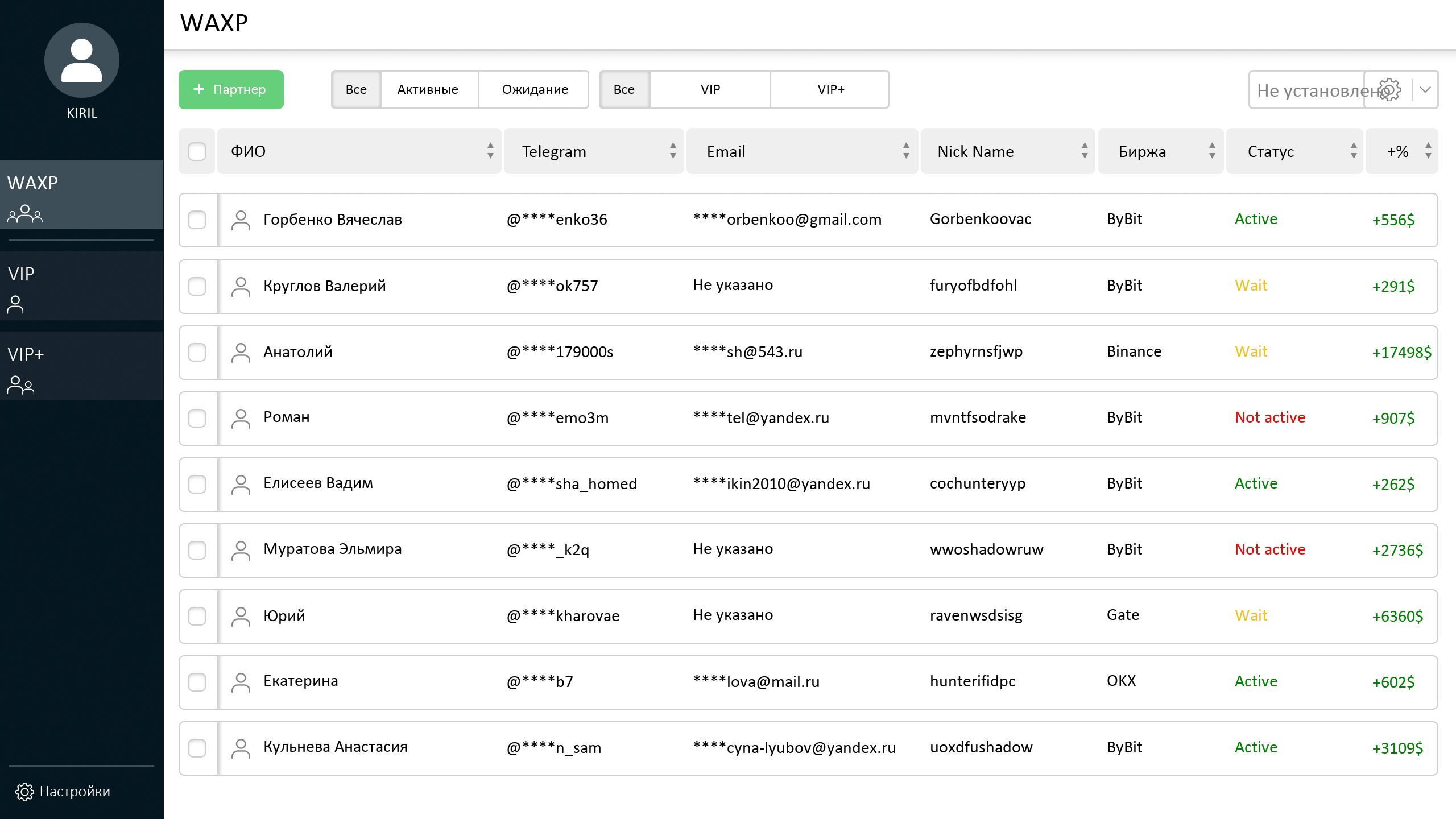
Task: Select the VIP+ filter tab
Action: [830, 90]
